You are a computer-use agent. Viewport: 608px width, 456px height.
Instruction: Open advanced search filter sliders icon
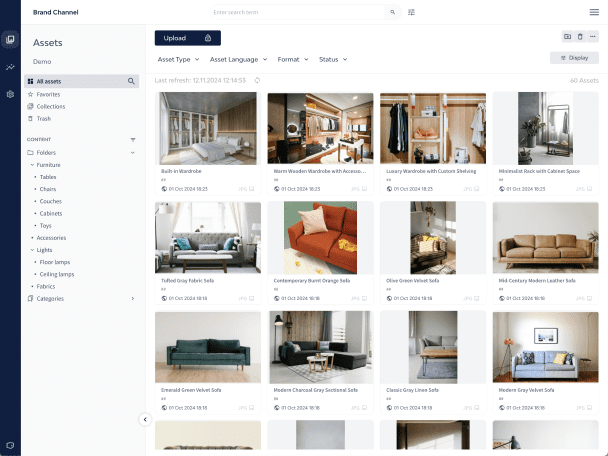[x=411, y=13]
